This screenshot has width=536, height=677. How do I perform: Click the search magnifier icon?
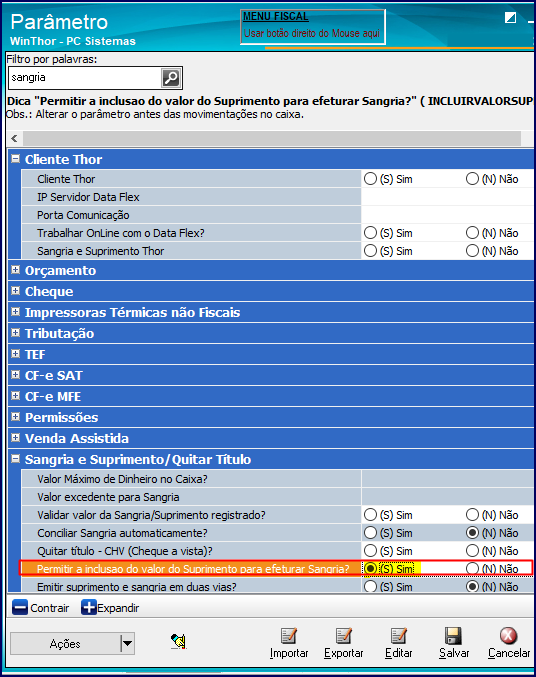click(x=171, y=78)
